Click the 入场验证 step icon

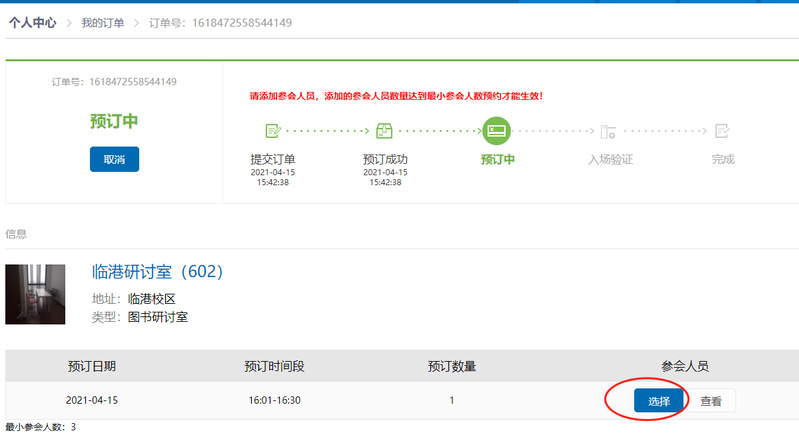tap(608, 132)
